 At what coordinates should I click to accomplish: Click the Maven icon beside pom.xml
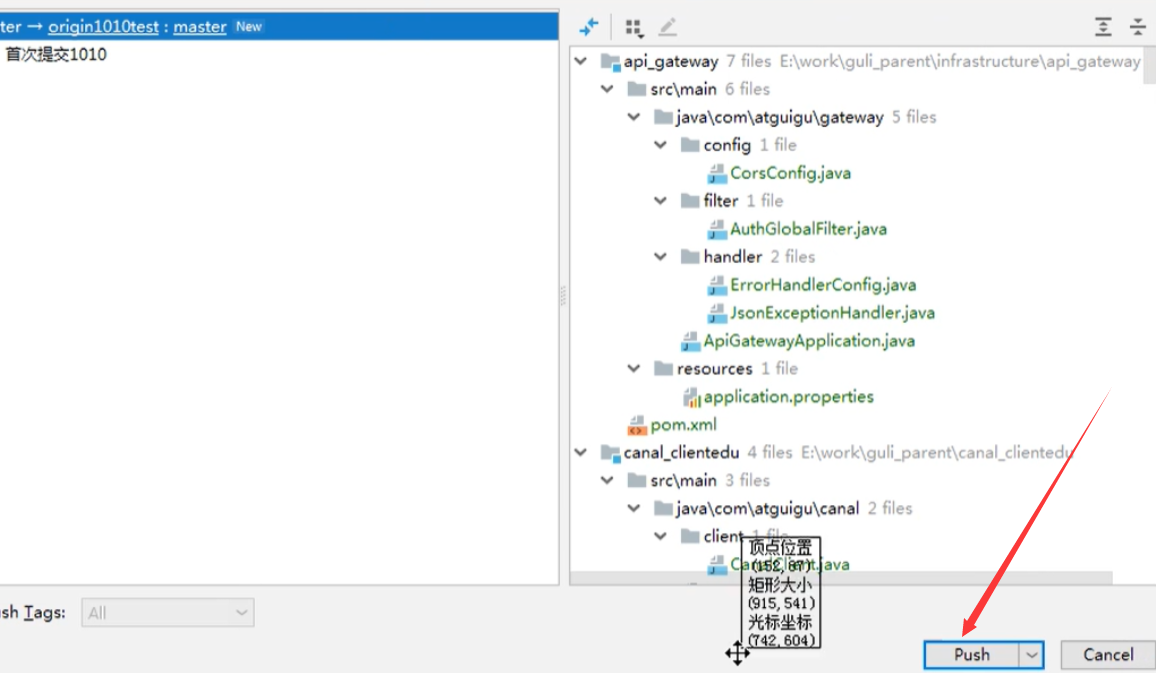pos(637,424)
